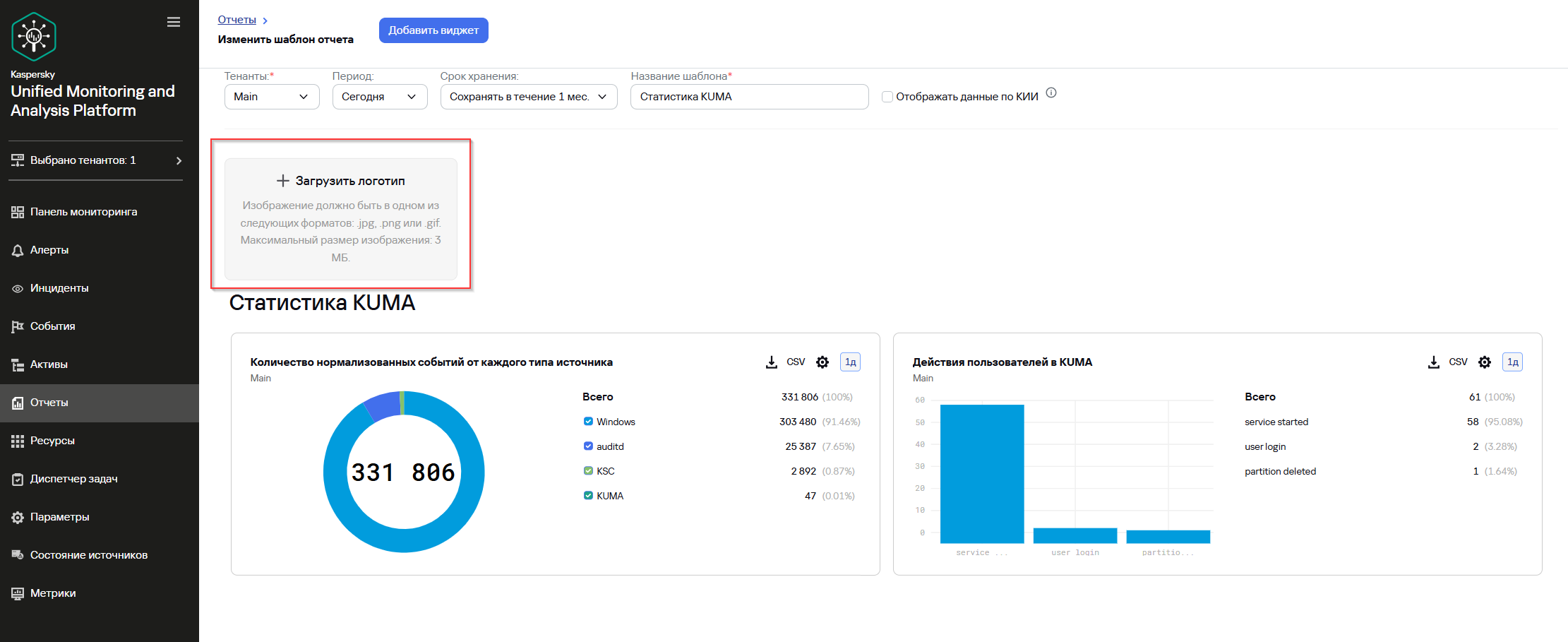The width and height of the screenshot is (1568, 642).
Task: Select Отчеты in the sidebar
Action: (x=100, y=403)
